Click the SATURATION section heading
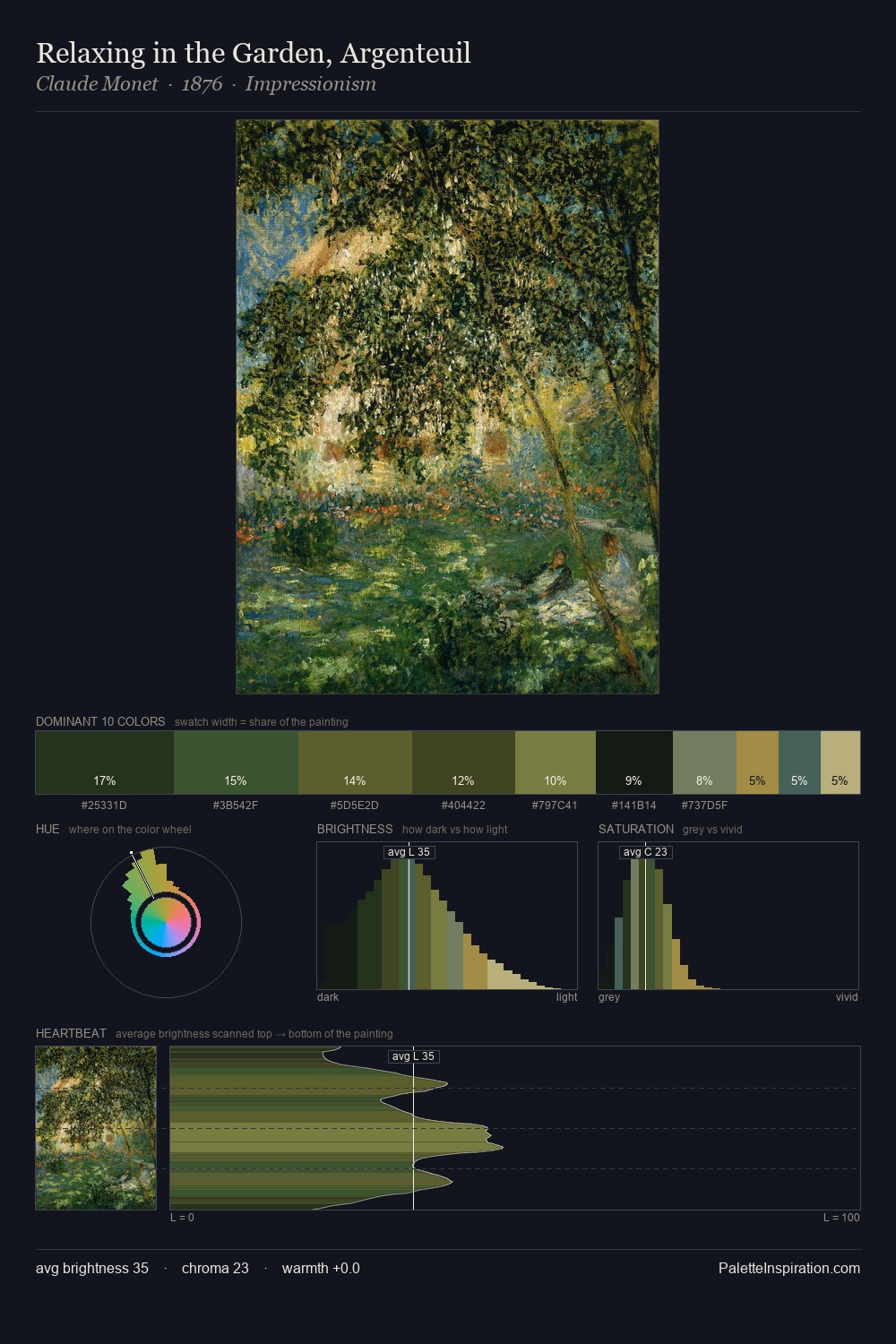 point(636,829)
